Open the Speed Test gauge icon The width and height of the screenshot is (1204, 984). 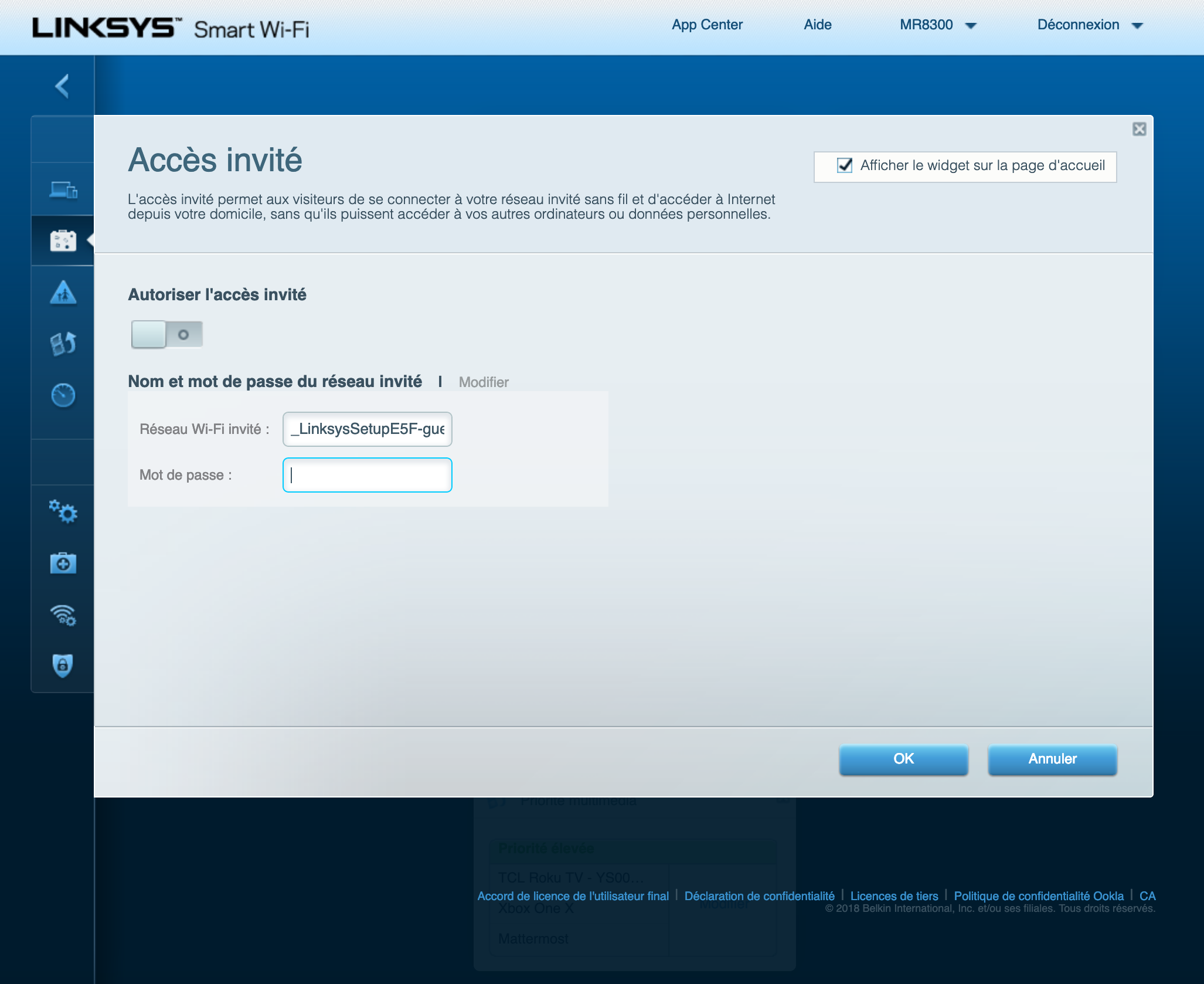click(63, 395)
